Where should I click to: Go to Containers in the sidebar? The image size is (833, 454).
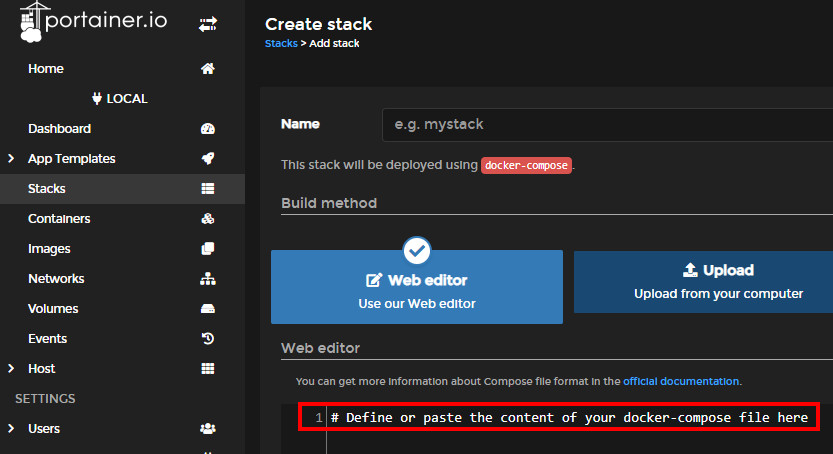pyautogui.click(x=59, y=219)
